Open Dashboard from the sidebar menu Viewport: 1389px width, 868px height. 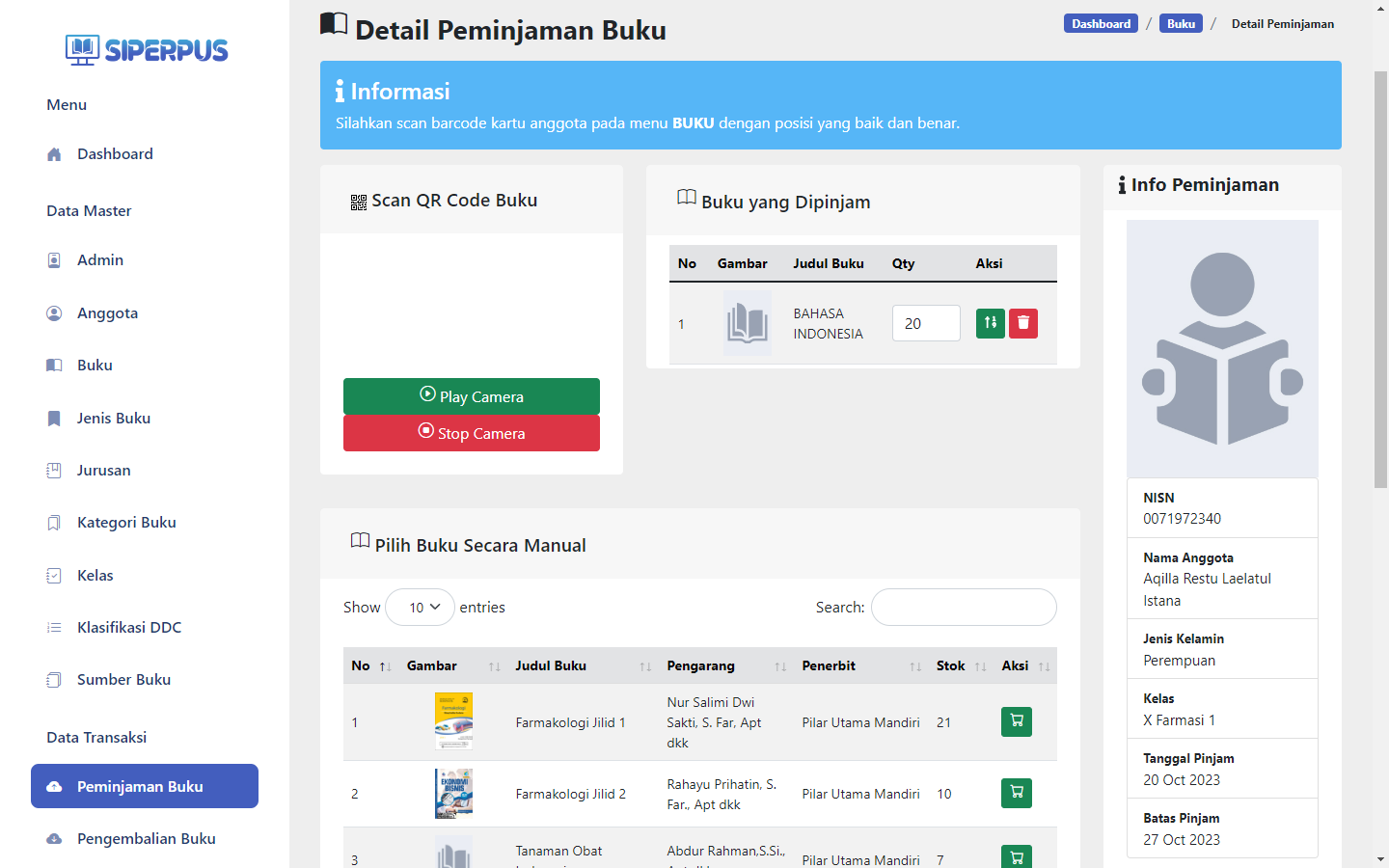click(x=115, y=154)
